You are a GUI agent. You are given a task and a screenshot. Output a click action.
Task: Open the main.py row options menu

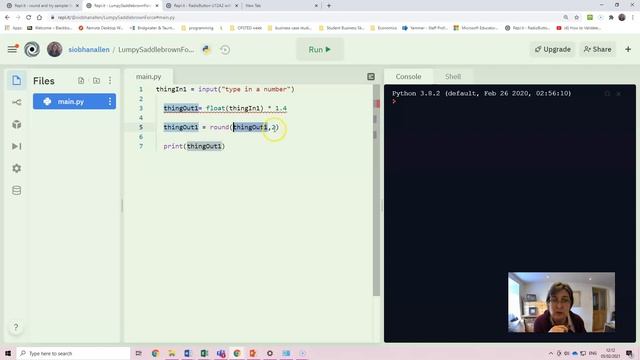[x=110, y=101]
